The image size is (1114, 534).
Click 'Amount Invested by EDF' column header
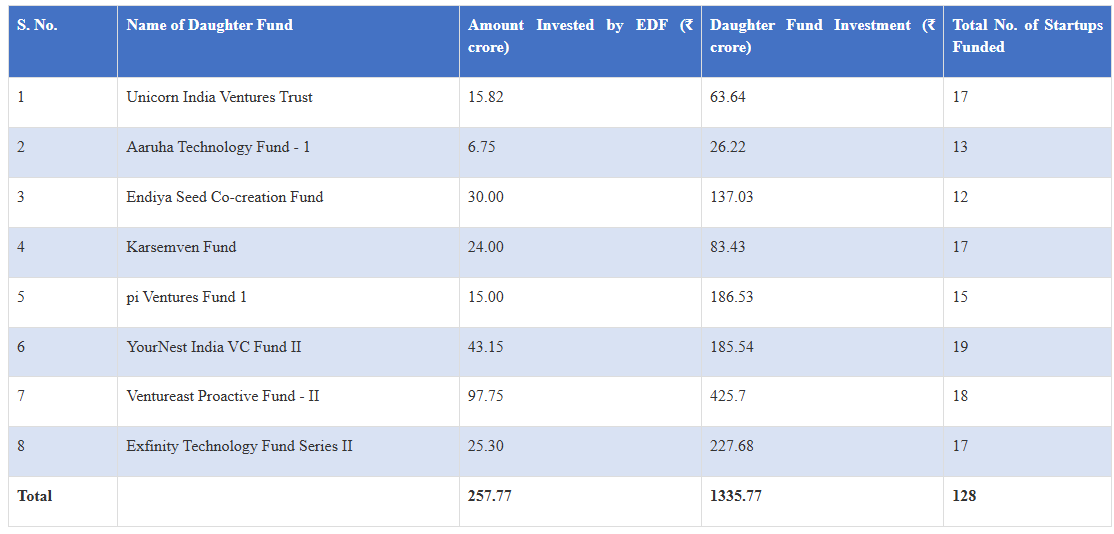pyautogui.click(x=580, y=36)
